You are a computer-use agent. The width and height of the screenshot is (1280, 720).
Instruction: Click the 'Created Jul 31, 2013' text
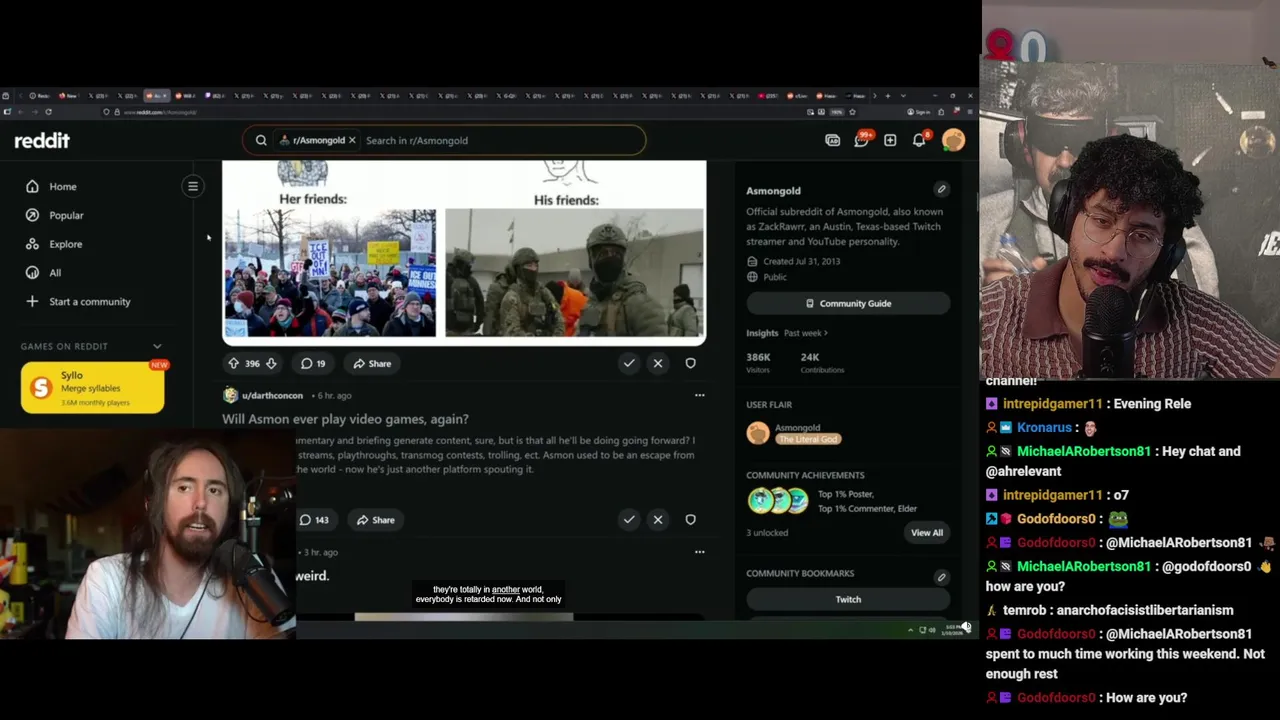pos(802,262)
